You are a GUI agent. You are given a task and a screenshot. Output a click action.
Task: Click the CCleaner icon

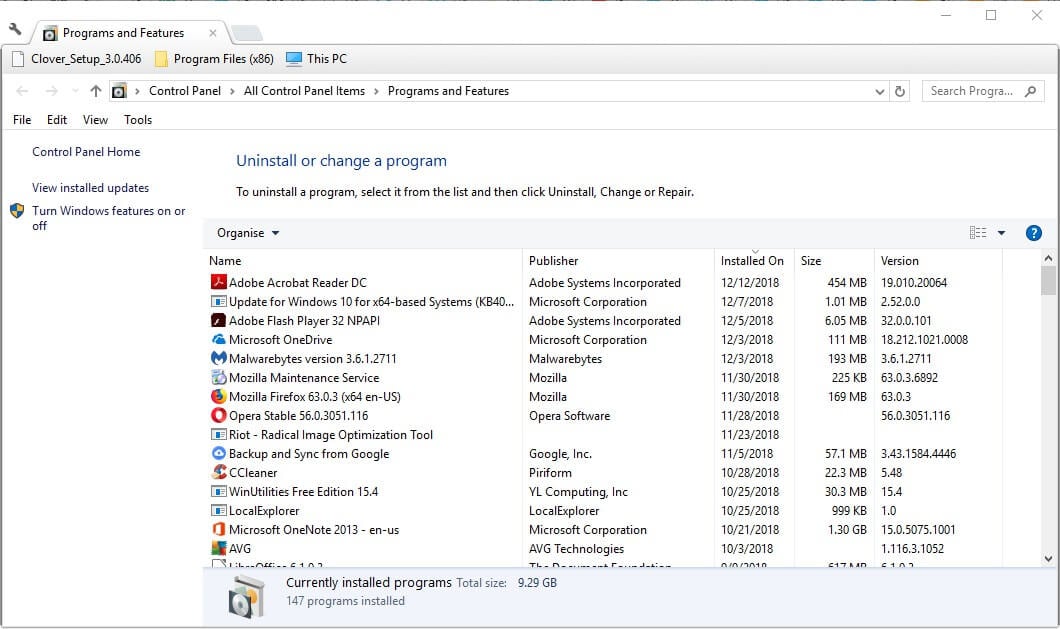(218, 472)
